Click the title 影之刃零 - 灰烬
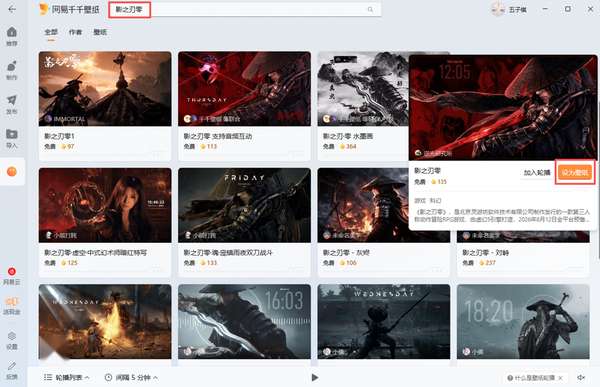This screenshot has height=387, width=600. (x=346, y=253)
